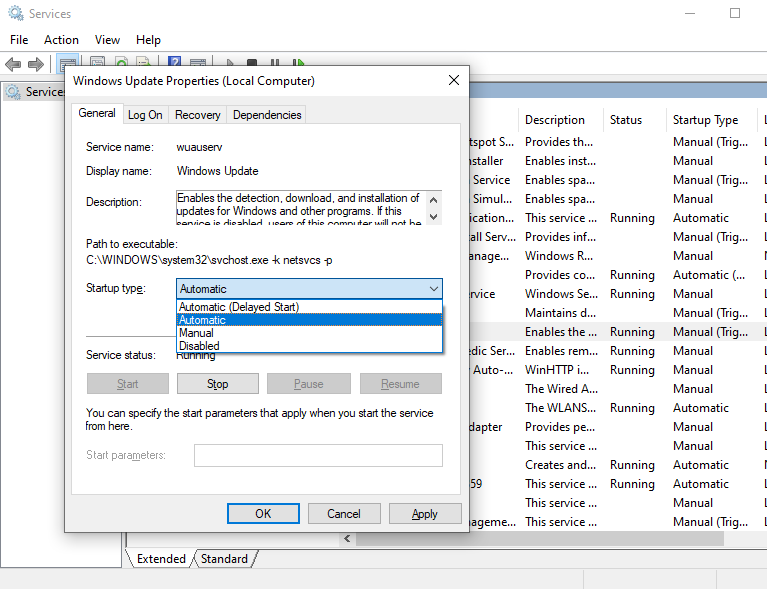Viewport: 767px width, 589px height.
Task: Go back with the toolbar back arrow
Action: (13, 64)
